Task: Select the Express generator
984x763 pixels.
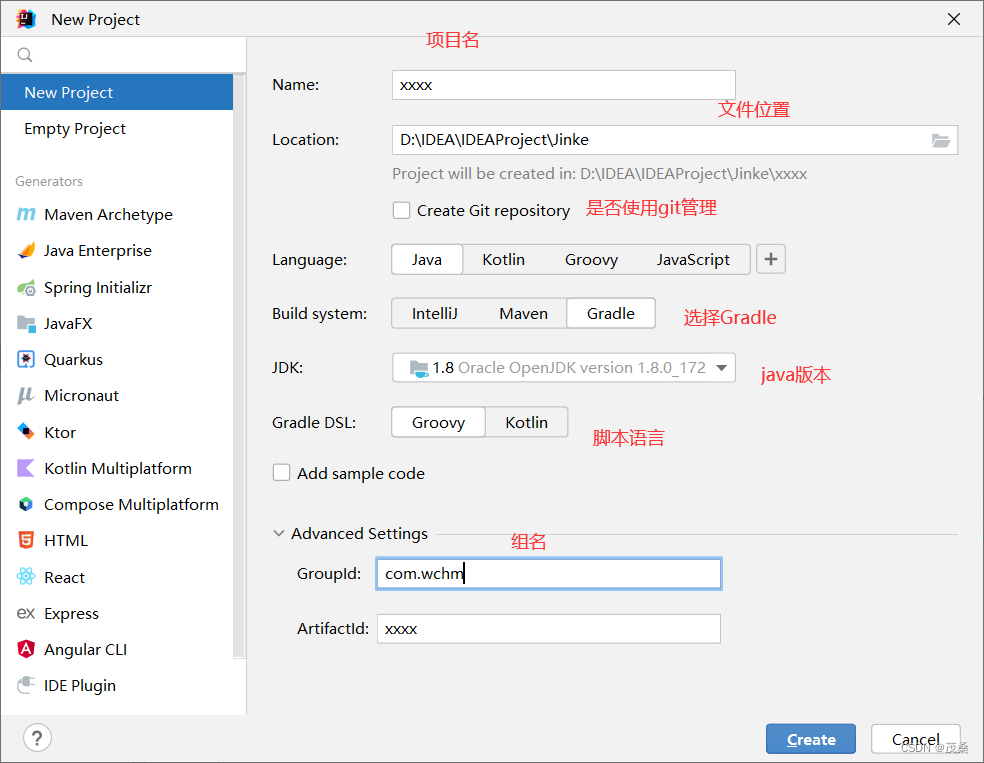Action: point(117,613)
